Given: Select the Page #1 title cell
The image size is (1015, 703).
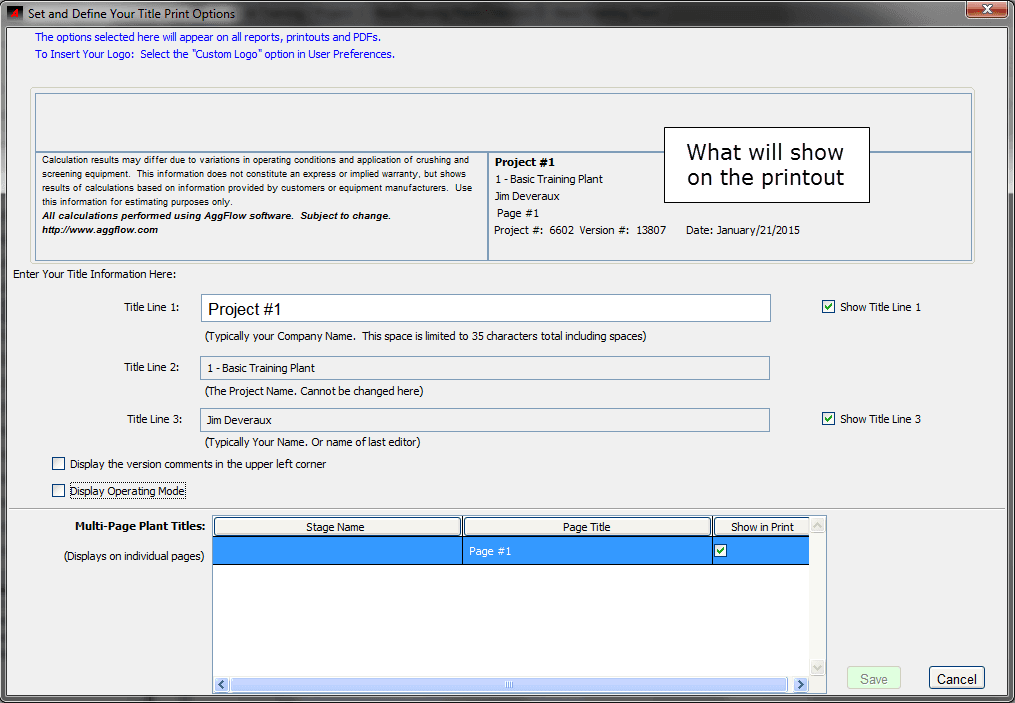Looking at the screenshot, I should pyautogui.click(x=587, y=551).
